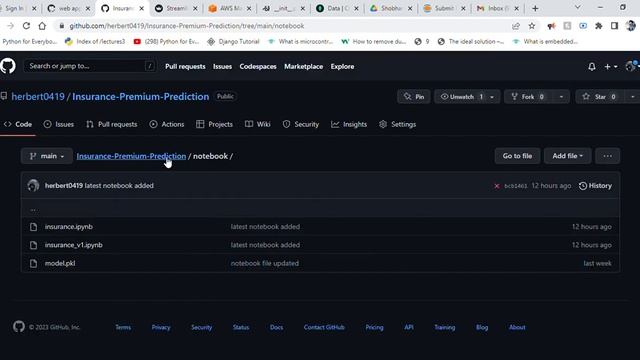640x360 pixels.
Task: Toggle the browser side panel icon
Action: [x=614, y=26]
